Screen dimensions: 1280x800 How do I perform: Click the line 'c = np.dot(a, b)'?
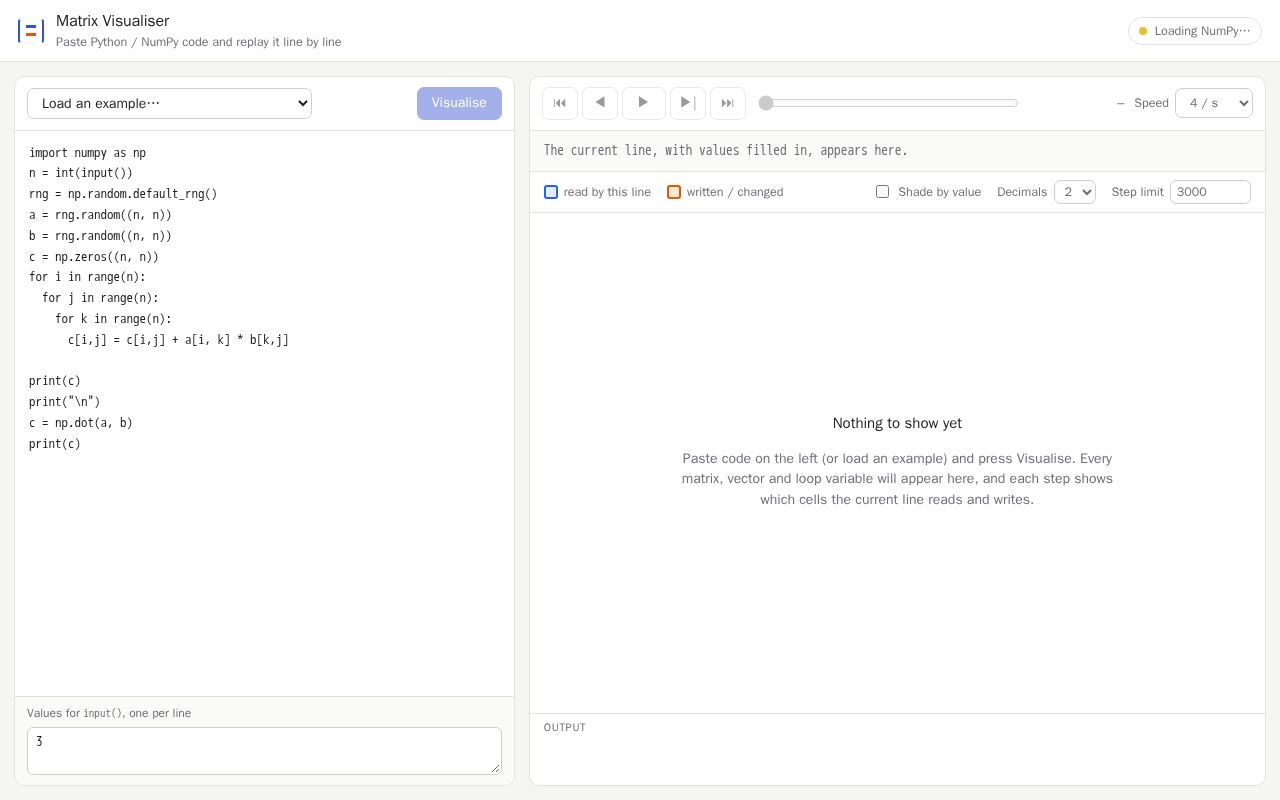81,423
